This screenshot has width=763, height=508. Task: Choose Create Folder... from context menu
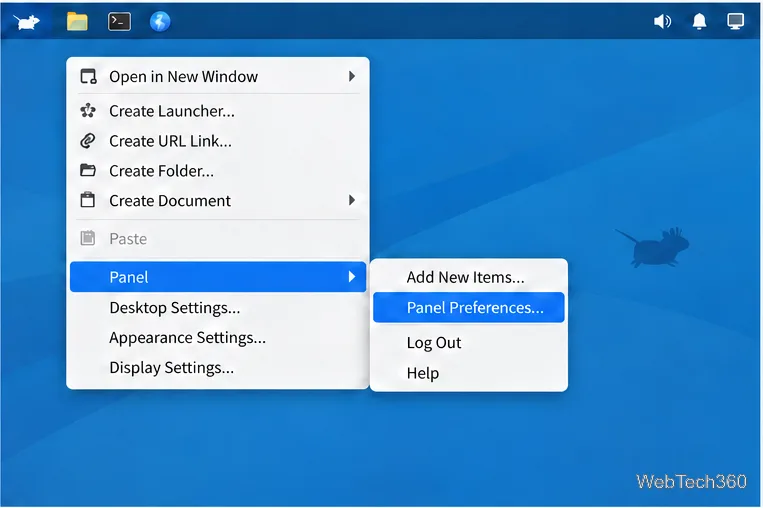(x=218, y=171)
